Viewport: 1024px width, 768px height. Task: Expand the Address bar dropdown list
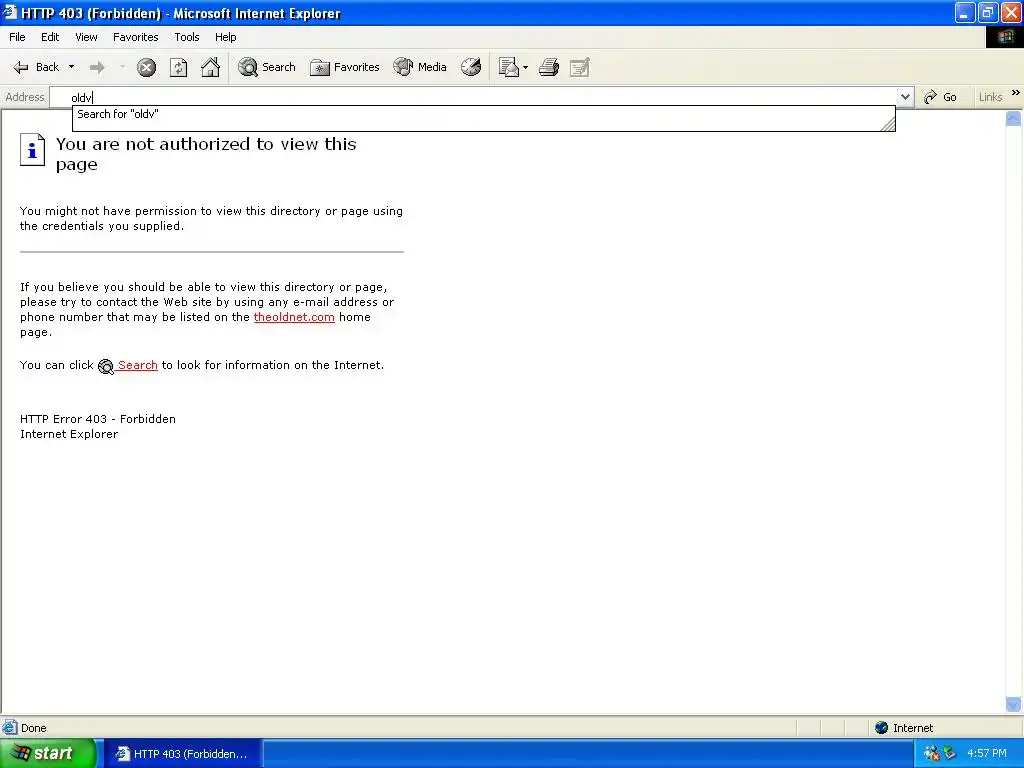click(905, 97)
